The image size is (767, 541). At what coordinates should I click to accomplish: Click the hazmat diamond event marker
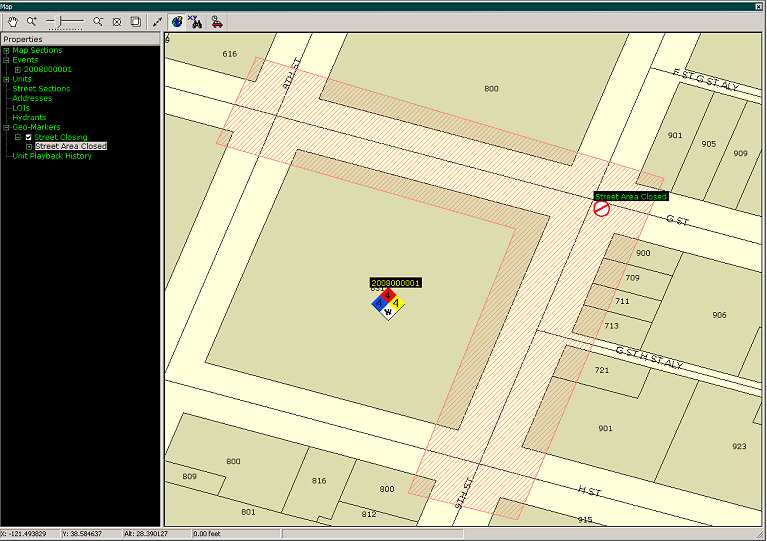point(388,303)
